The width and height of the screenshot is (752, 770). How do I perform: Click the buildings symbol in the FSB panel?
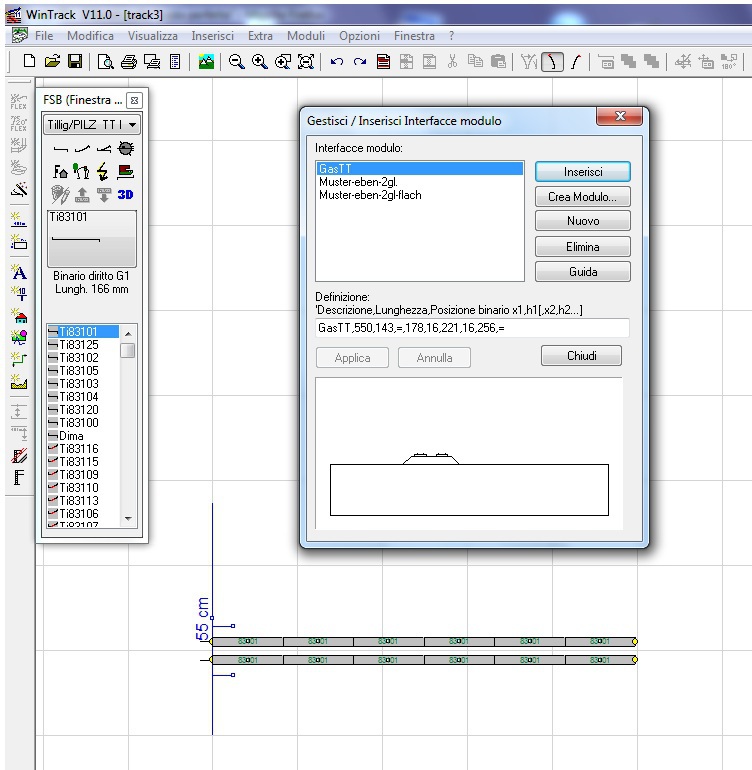(x=60, y=172)
